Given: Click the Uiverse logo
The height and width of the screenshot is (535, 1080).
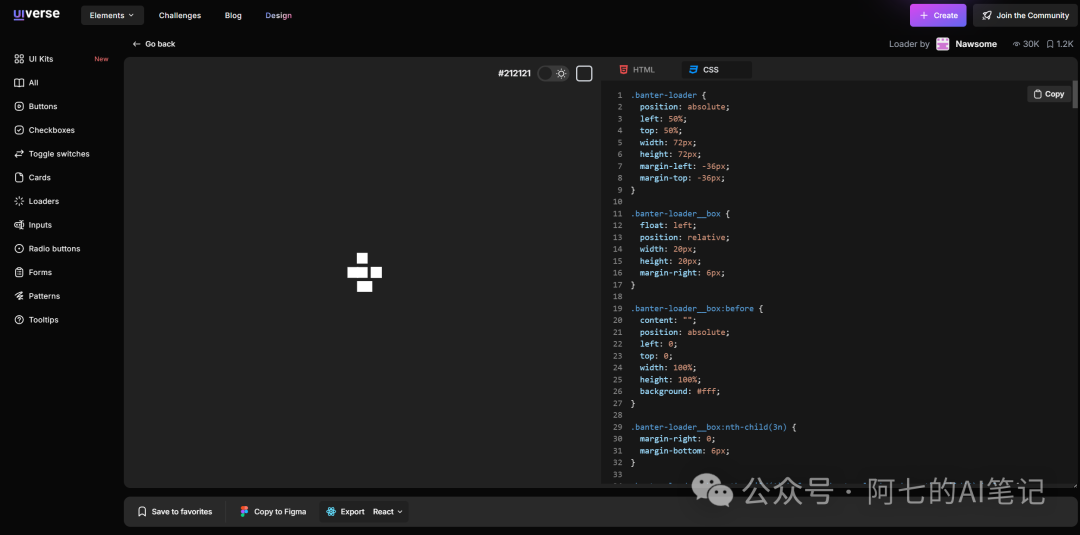Looking at the screenshot, I should click(x=36, y=14).
